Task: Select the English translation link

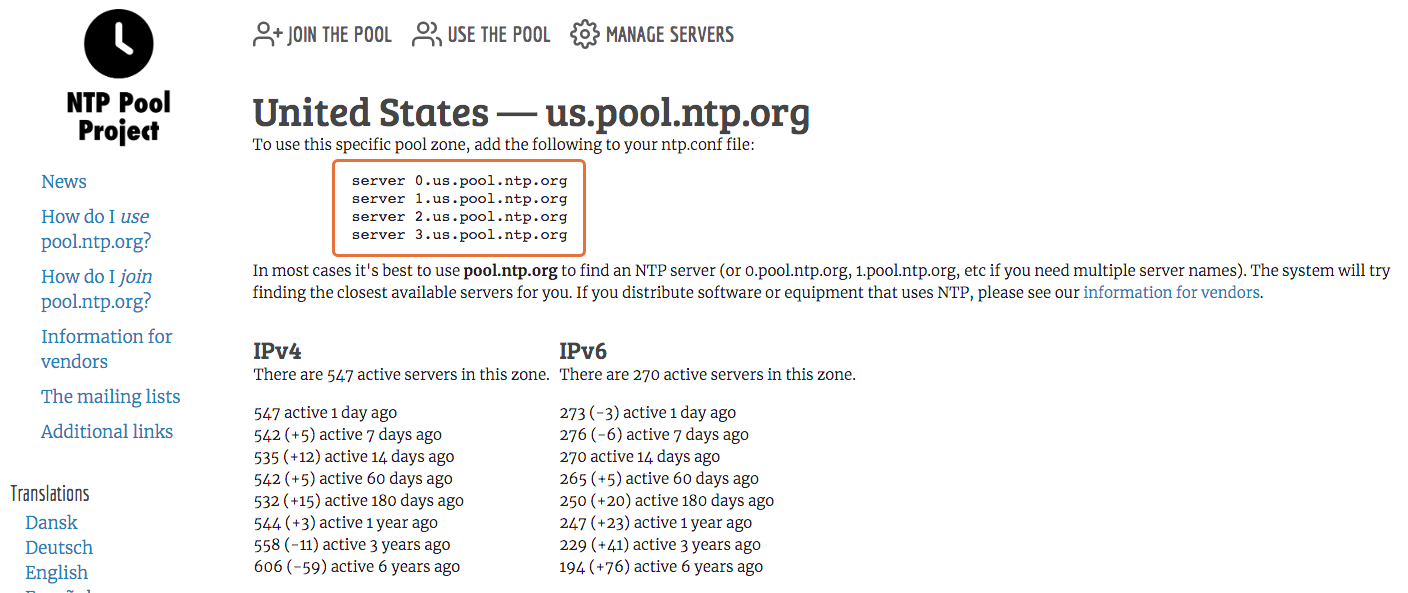Action: 56,573
